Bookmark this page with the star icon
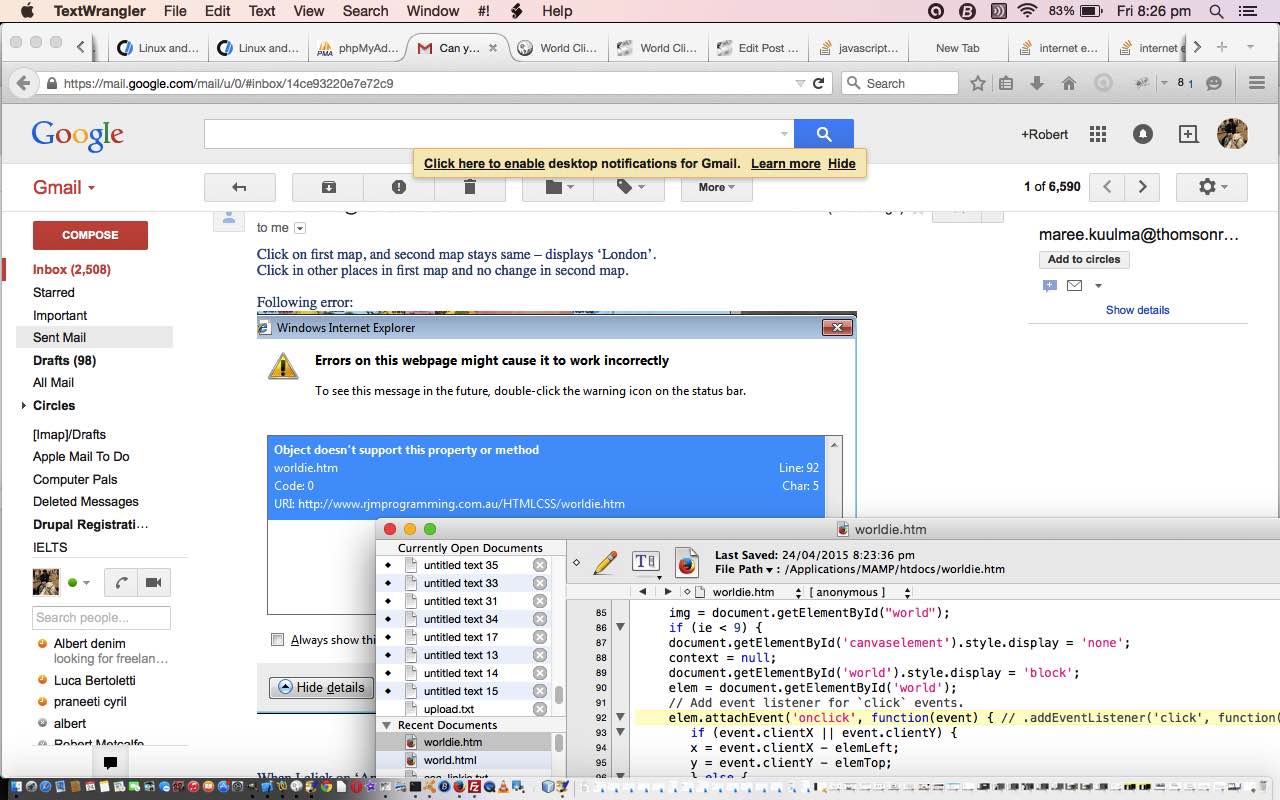The image size is (1280, 800). pyautogui.click(x=978, y=84)
